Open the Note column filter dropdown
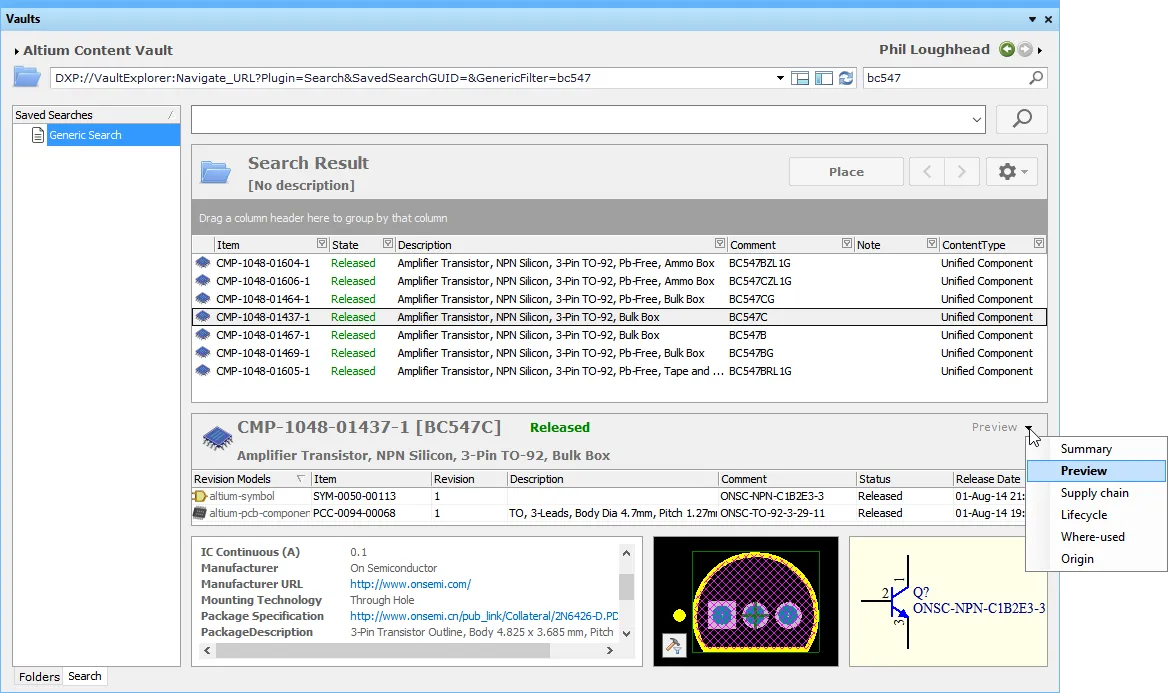This screenshot has height=693, width=1168. tap(931, 244)
